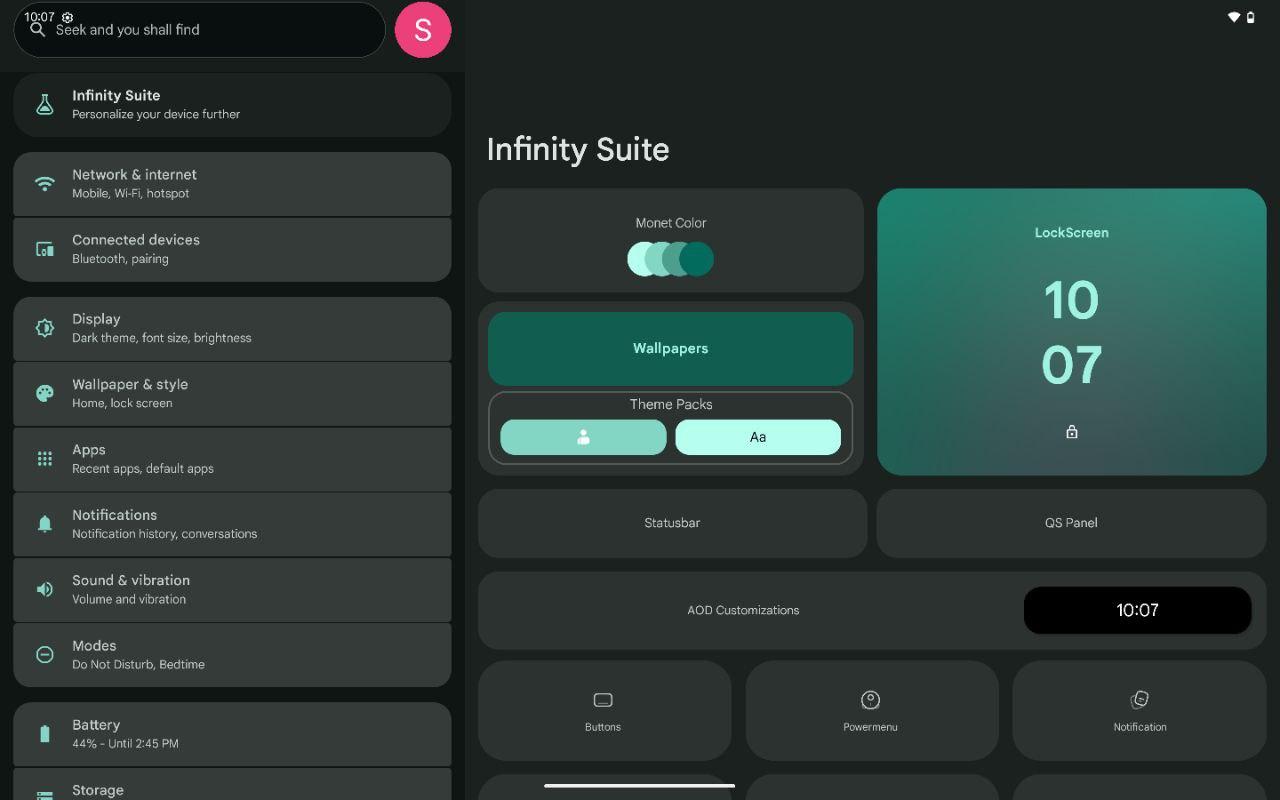Viewport: 1280px width, 800px height.
Task: Click the Wi-Fi icon for Network & internet
Action: pyautogui.click(x=44, y=184)
